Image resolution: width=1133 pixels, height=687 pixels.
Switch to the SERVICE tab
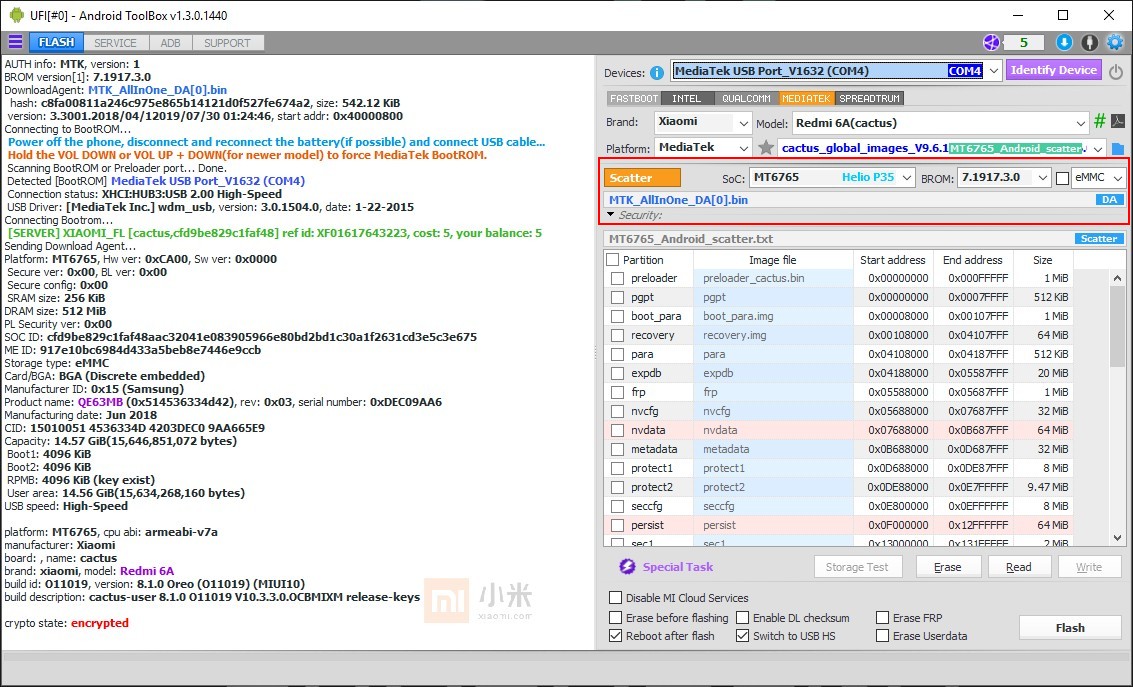(x=115, y=43)
